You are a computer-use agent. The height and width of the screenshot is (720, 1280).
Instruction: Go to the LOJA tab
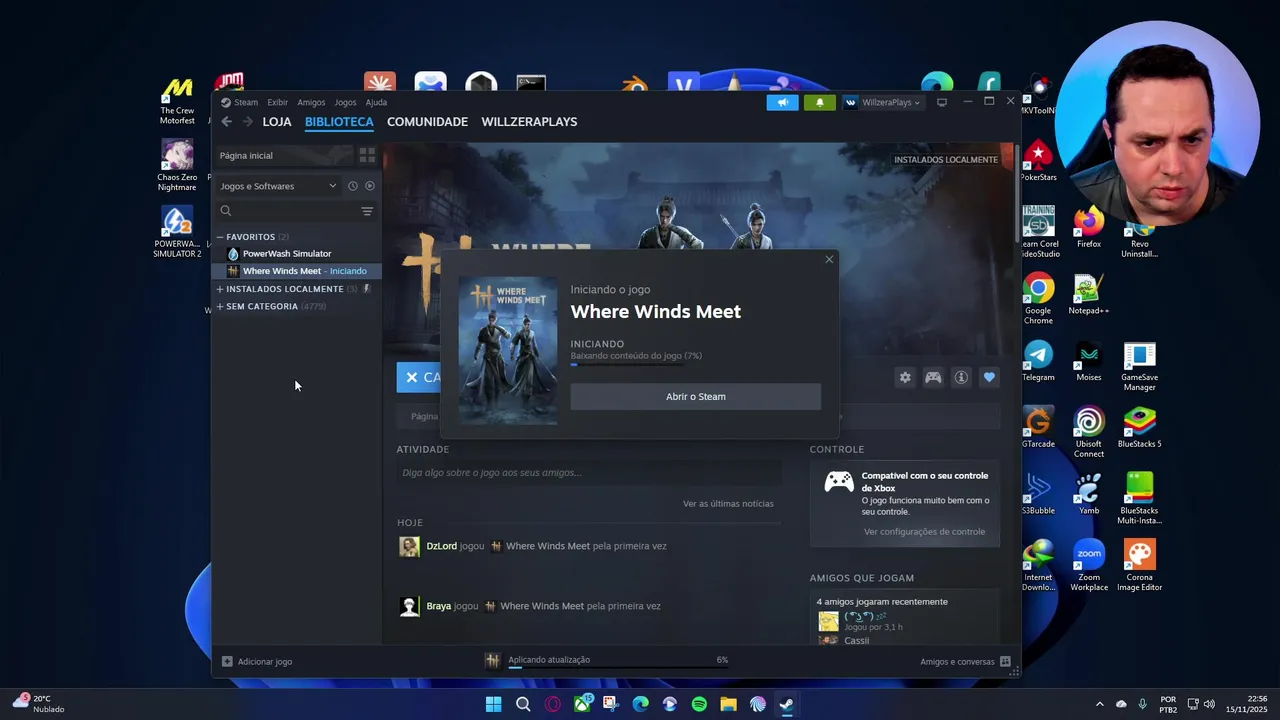277,122
